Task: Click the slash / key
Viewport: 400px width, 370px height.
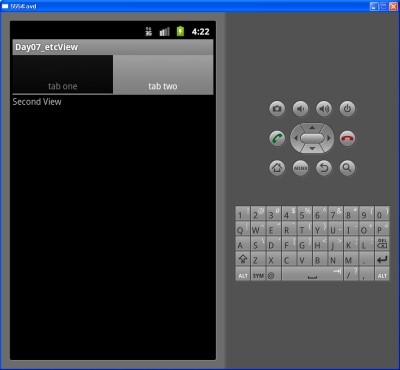Action: coord(351,274)
